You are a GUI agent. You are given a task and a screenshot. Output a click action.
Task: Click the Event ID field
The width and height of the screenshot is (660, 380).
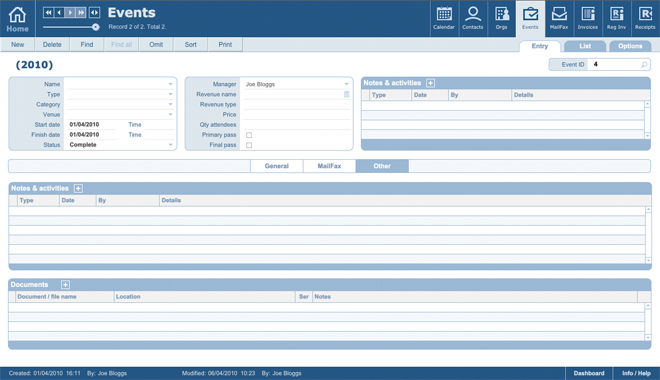tap(614, 64)
